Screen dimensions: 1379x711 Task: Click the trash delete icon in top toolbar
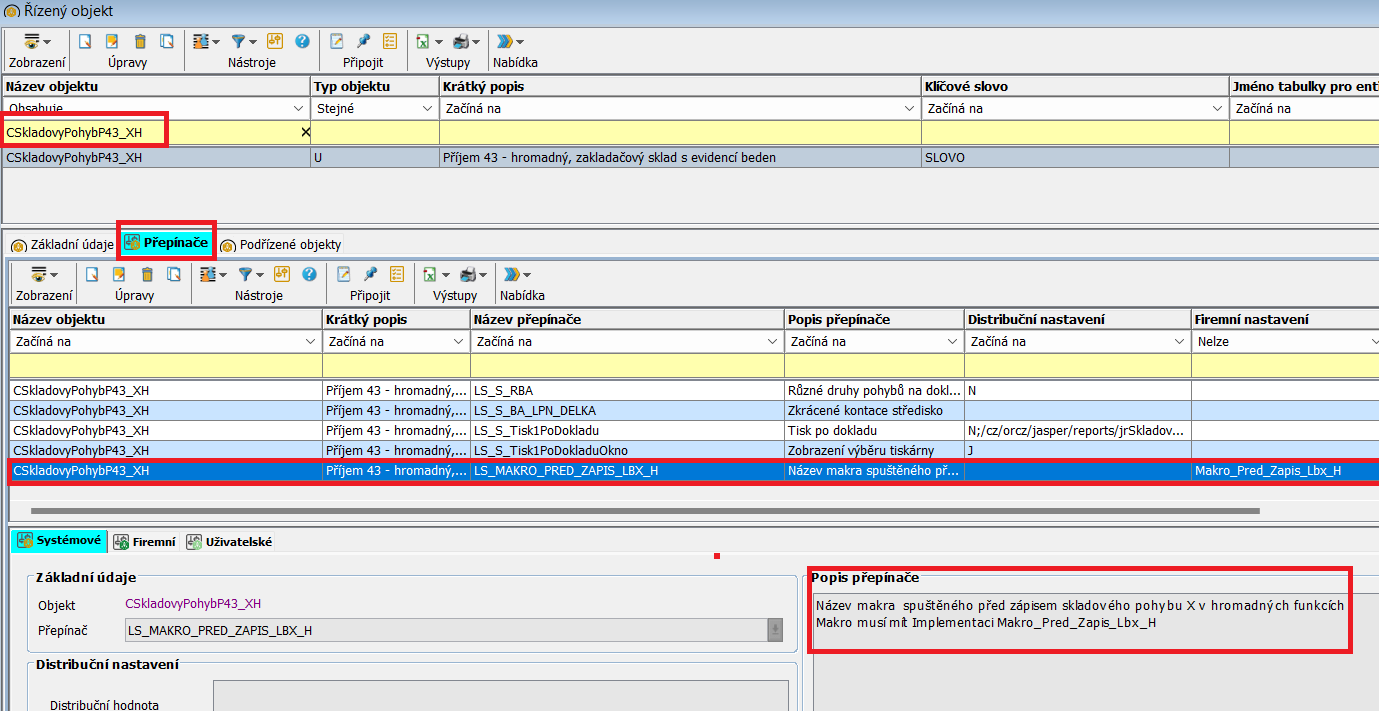[x=140, y=41]
